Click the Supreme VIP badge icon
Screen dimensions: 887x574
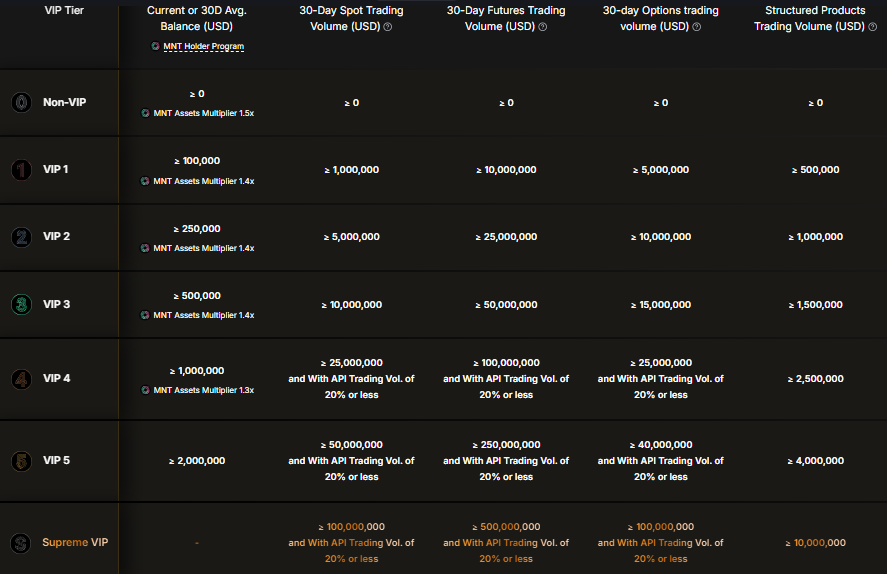21,543
